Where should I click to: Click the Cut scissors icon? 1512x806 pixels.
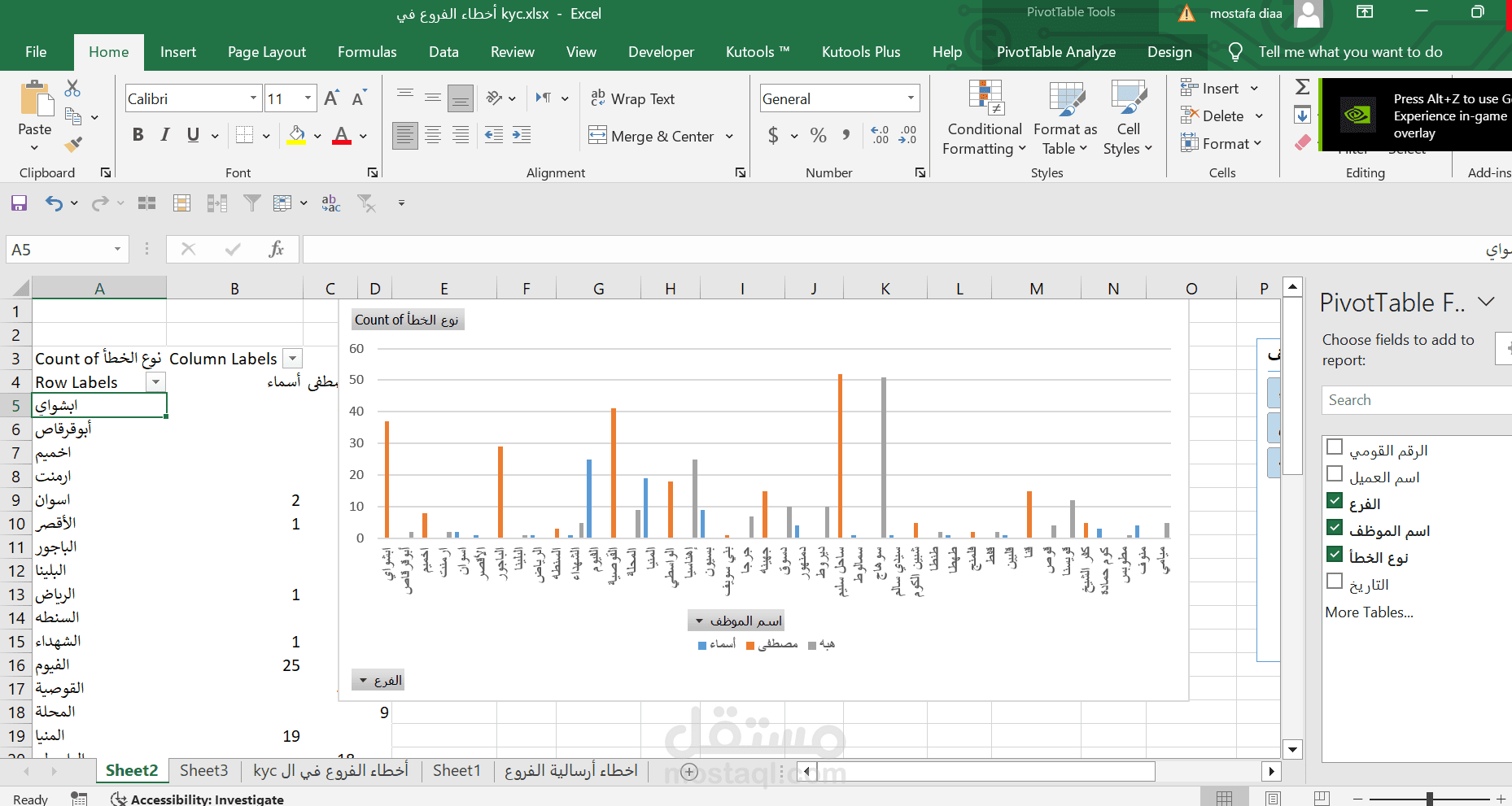(x=72, y=88)
